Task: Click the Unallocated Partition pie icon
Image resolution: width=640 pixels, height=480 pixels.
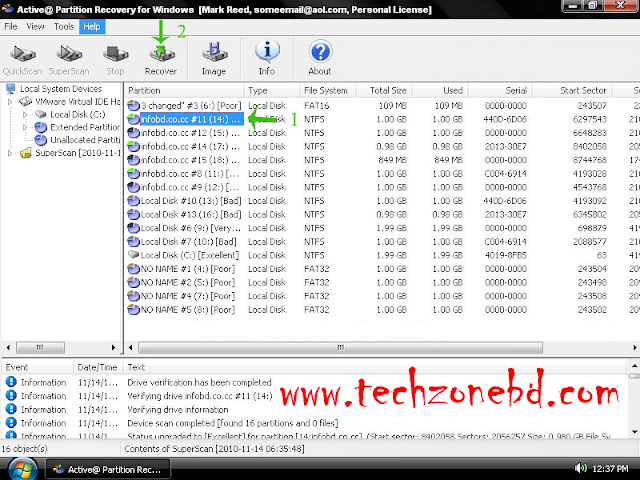Action: pos(40,140)
